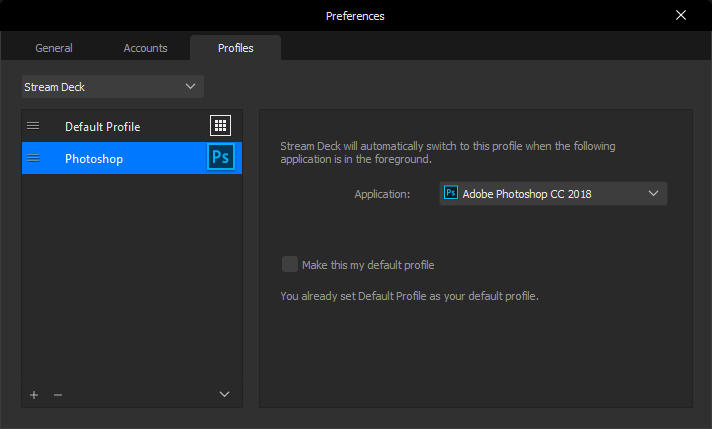The width and height of the screenshot is (712, 429).
Task: Click the Ps icon on Photoshop profile row
Action: [220, 158]
